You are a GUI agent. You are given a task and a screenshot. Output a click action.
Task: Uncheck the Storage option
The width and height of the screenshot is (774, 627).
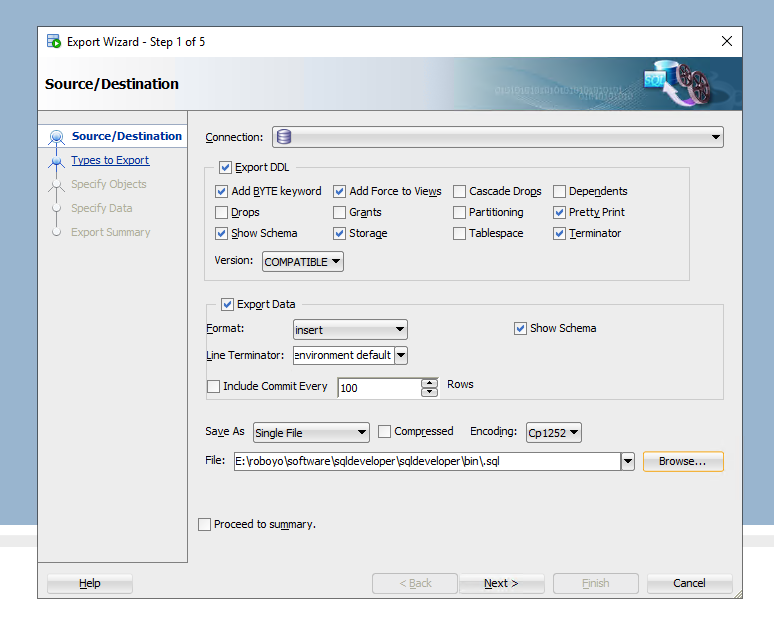pyautogui.click(x=339, y=233)
